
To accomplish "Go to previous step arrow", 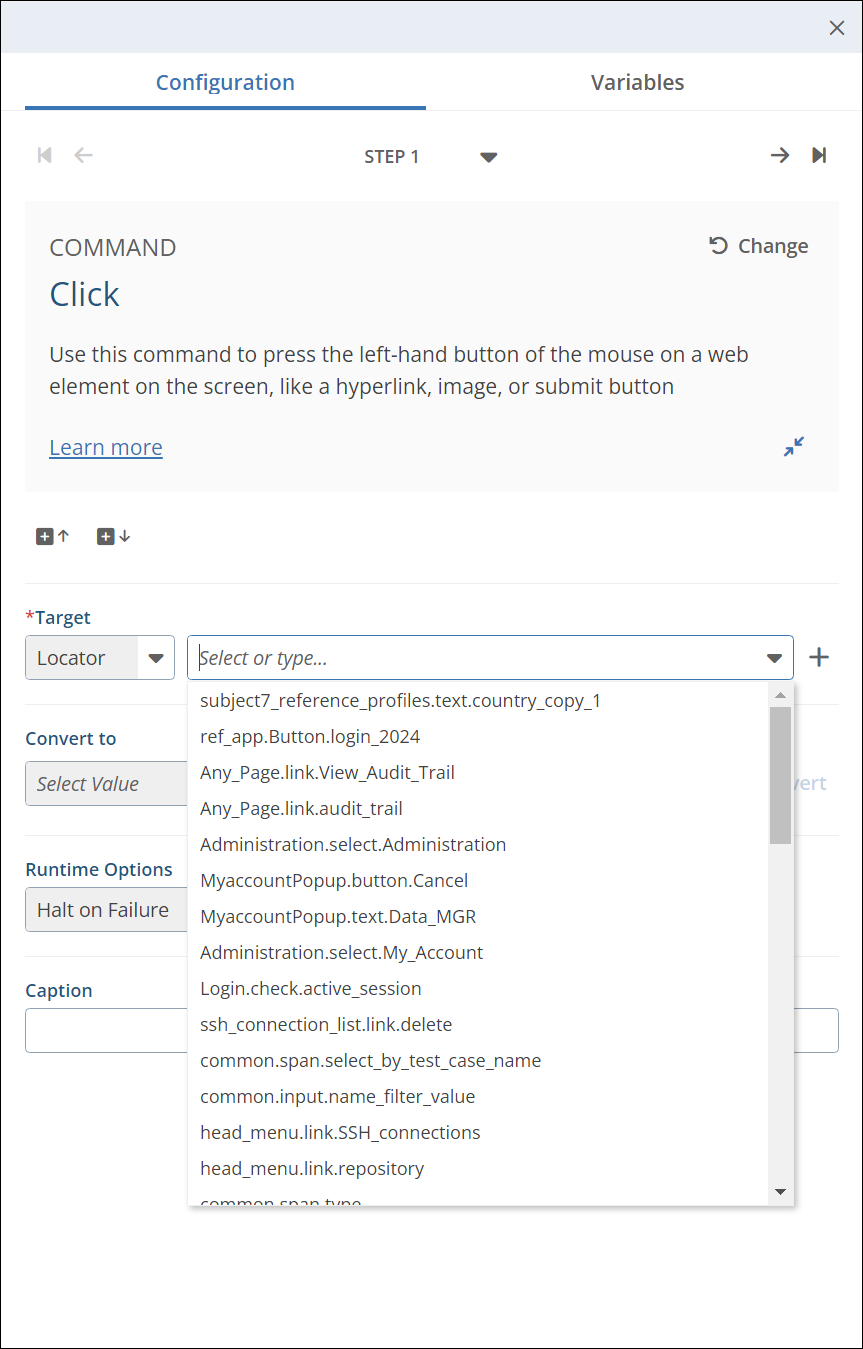I will pos(84,155).
